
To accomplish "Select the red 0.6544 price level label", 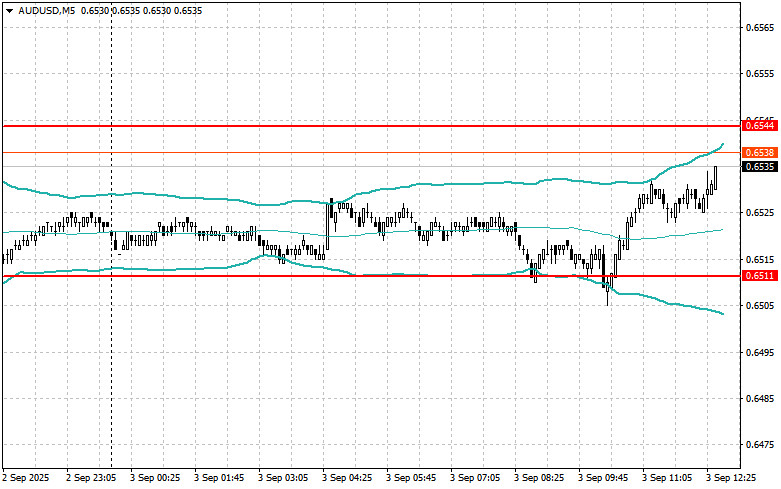I will [x=760, y=126].
